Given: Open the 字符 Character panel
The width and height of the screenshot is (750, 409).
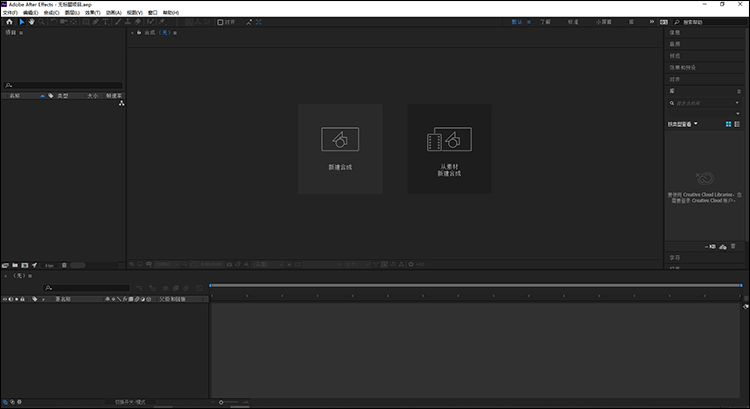Looking at the screenshot, I should point(674,258).
